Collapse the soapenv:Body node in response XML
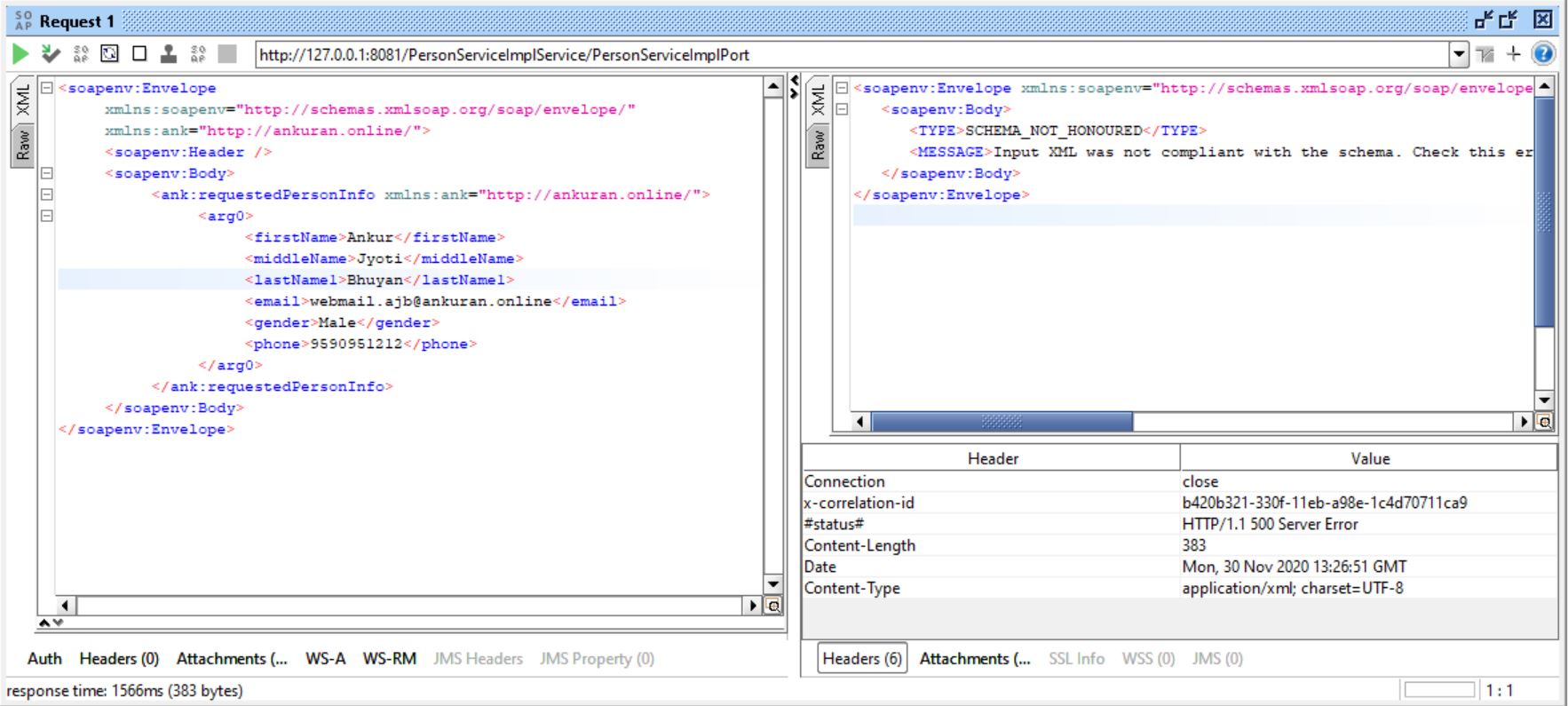1568x706 pixels. coord(842,109)
